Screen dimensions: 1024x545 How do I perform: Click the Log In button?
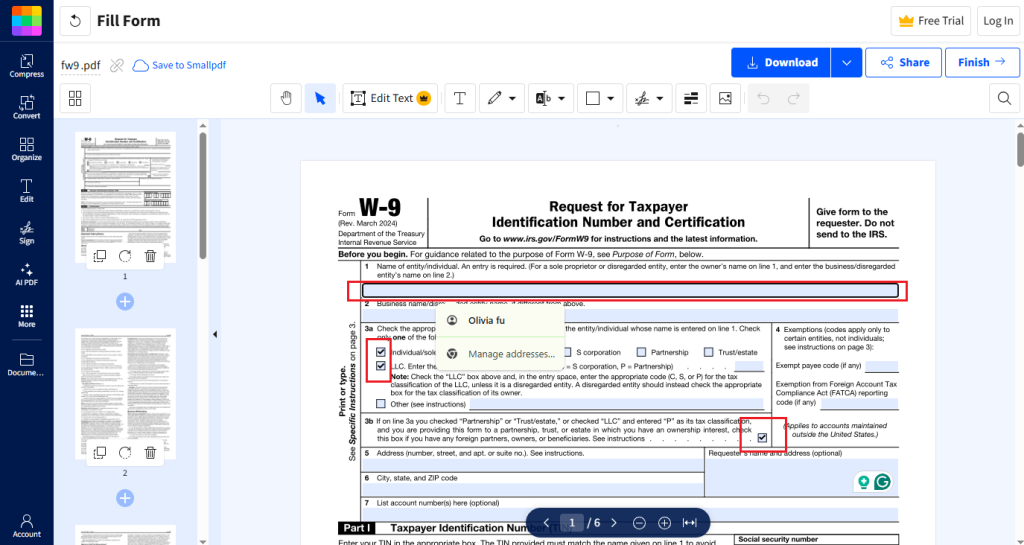click(998, 21)
